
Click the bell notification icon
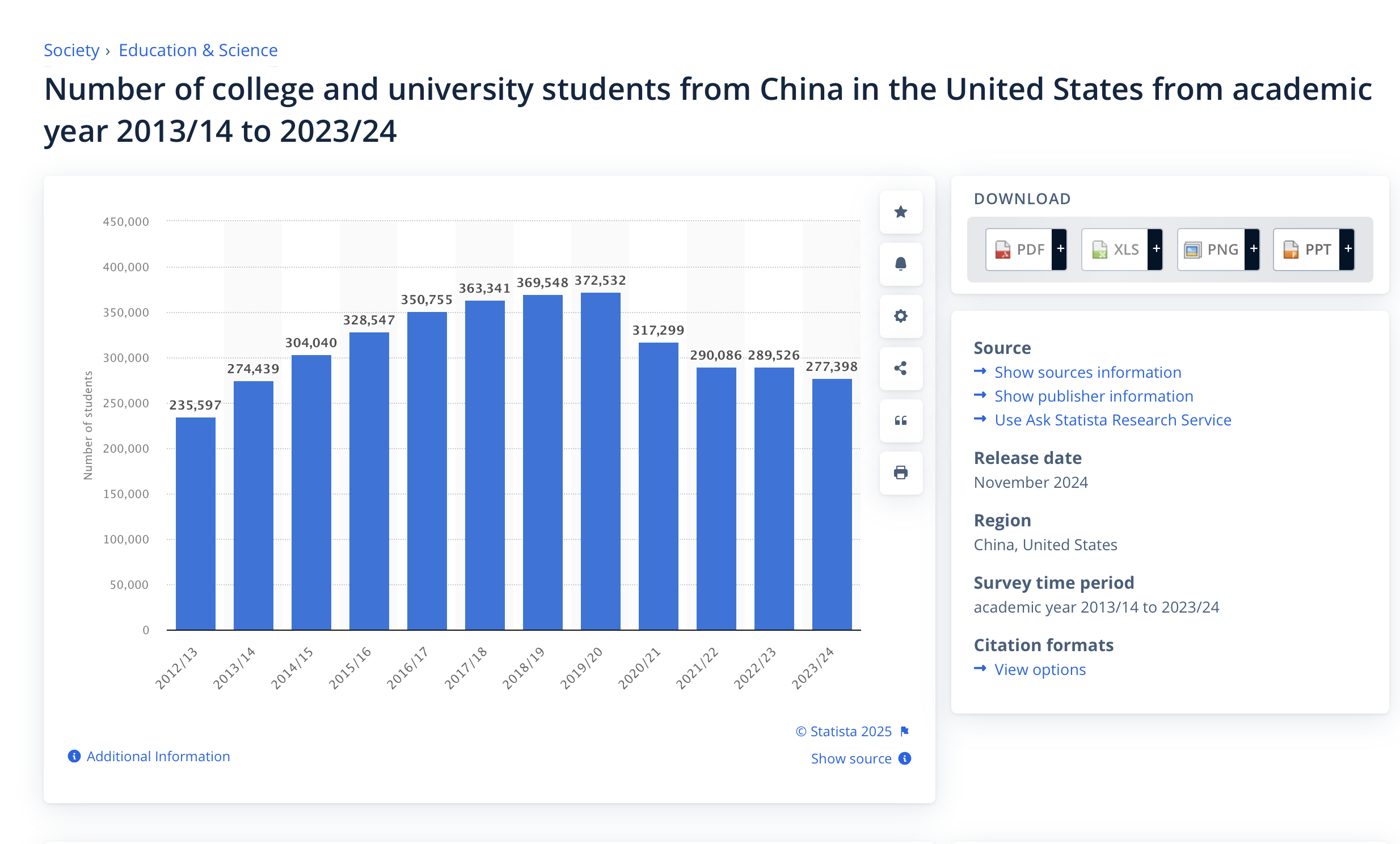coord(901,264)
